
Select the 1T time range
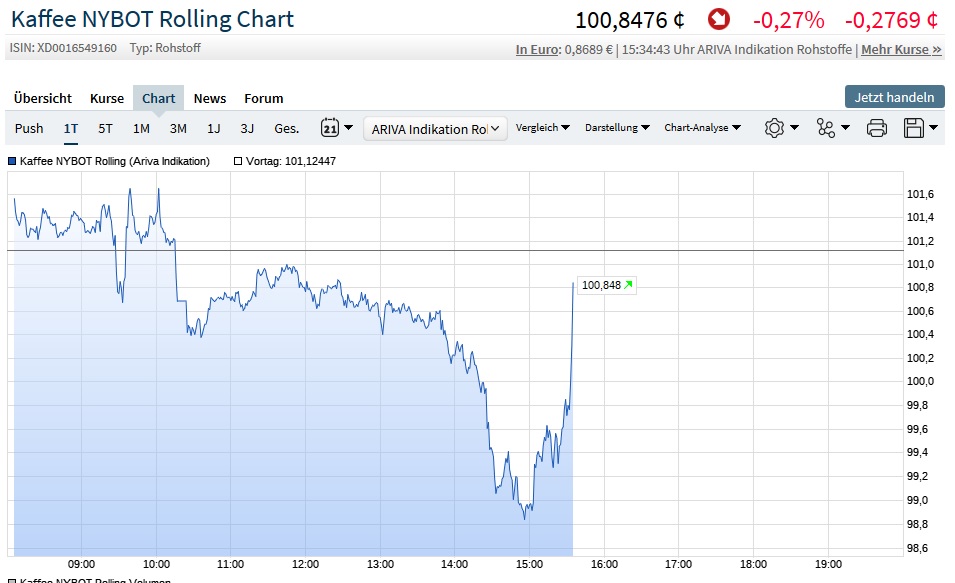71,128
